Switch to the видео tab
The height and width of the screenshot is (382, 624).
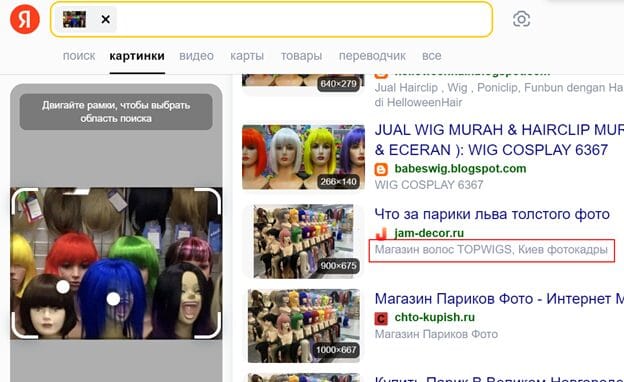[196, 56]
